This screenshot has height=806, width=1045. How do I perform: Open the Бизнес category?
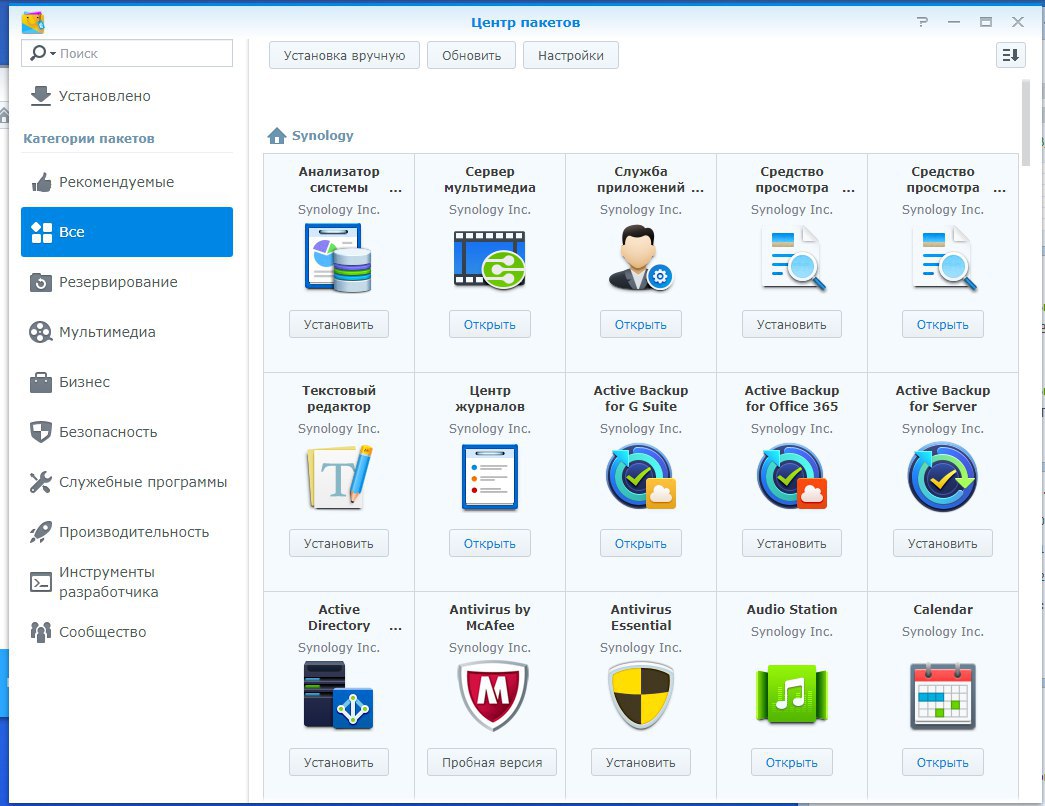pyautogui.click(x=127, y=382)
